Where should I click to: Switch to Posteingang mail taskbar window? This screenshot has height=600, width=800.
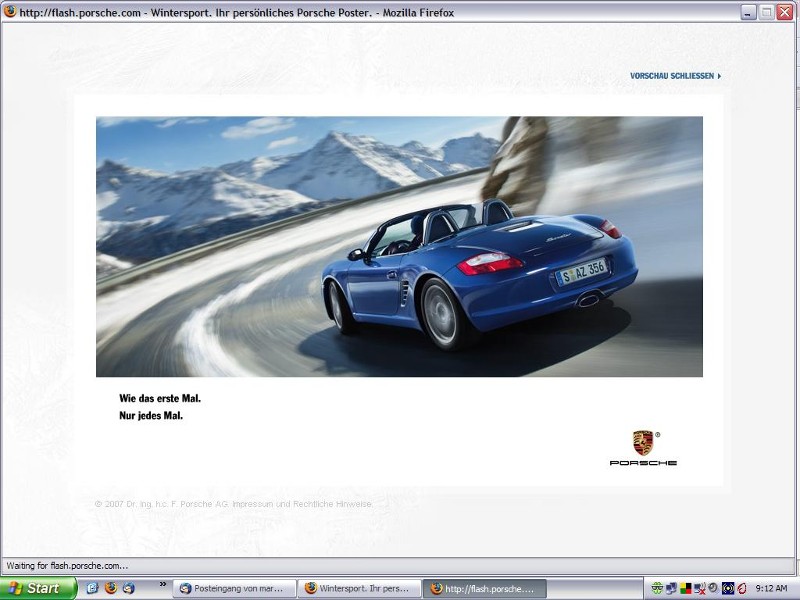coord(234,588)
